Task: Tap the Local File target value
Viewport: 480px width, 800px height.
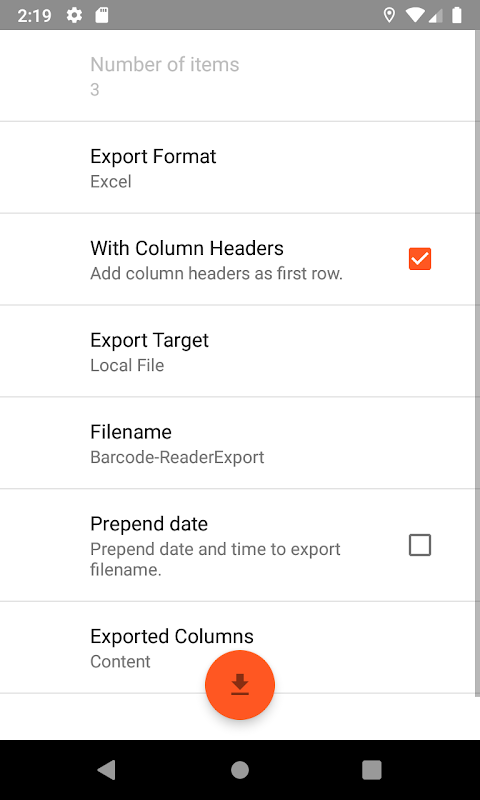Action: [x=127, y=365]
